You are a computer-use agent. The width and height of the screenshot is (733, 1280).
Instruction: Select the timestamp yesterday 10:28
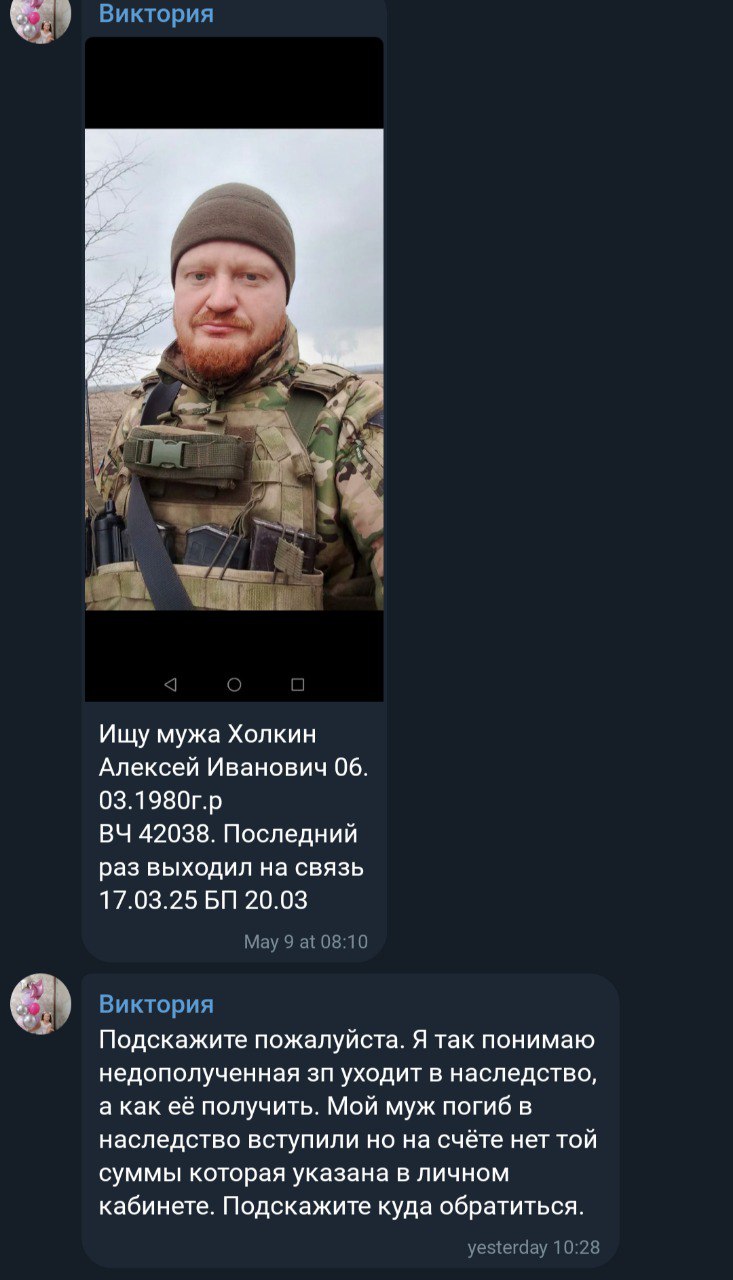pyautogui.click(x=534, y=1247)
